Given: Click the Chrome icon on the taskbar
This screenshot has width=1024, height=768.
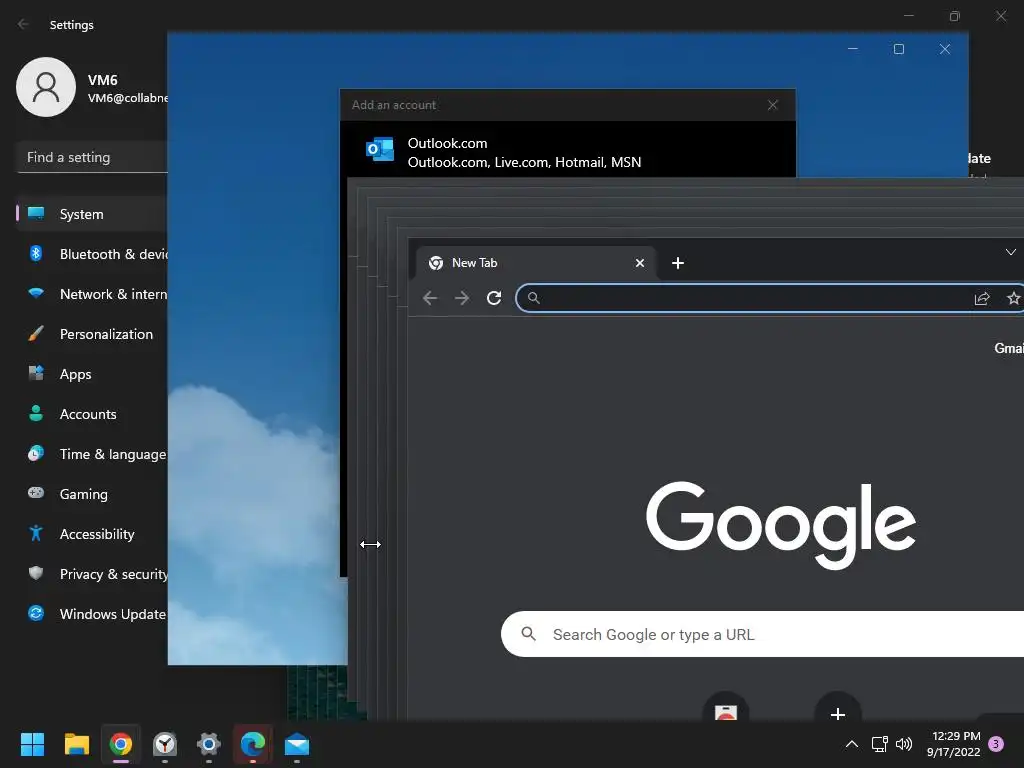Looking at the screenshot, I should (x=121, y=744).
